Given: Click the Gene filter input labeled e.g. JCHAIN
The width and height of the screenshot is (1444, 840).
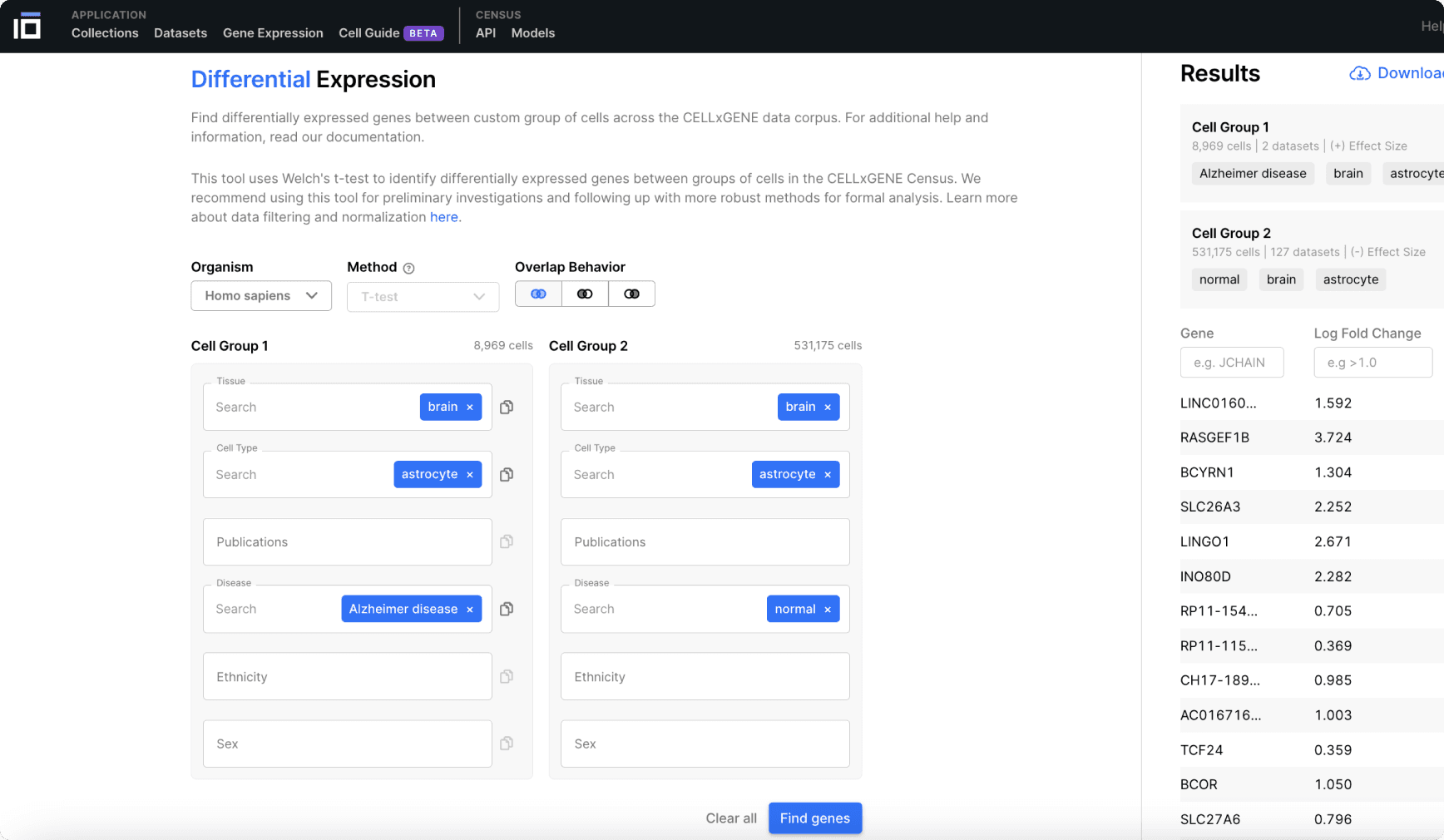Looking at the screenshot, I should 1232,362.
